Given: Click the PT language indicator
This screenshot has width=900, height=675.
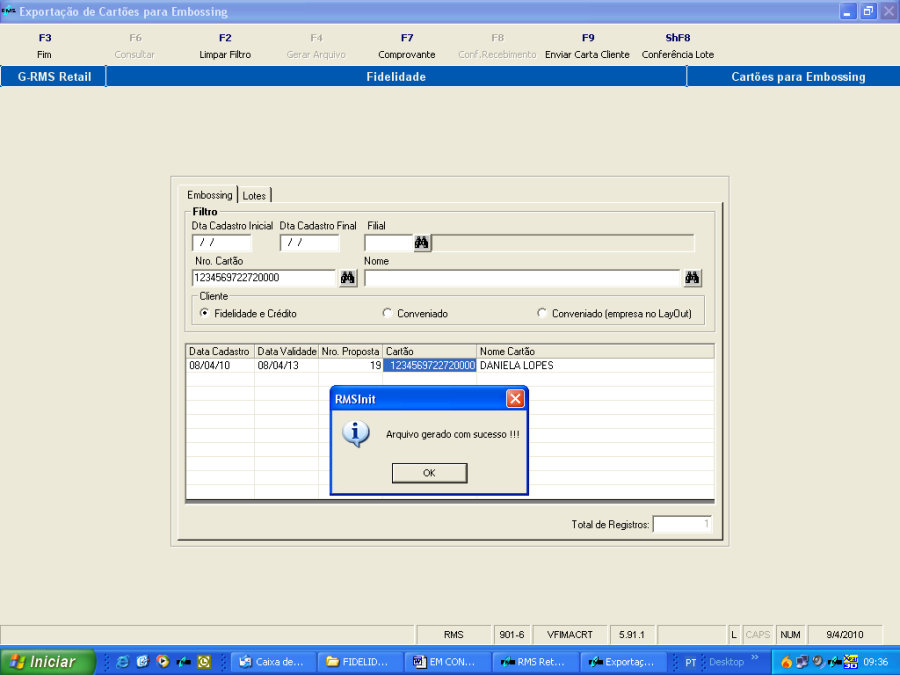Looking at the screenshot, I should [690, 662].
